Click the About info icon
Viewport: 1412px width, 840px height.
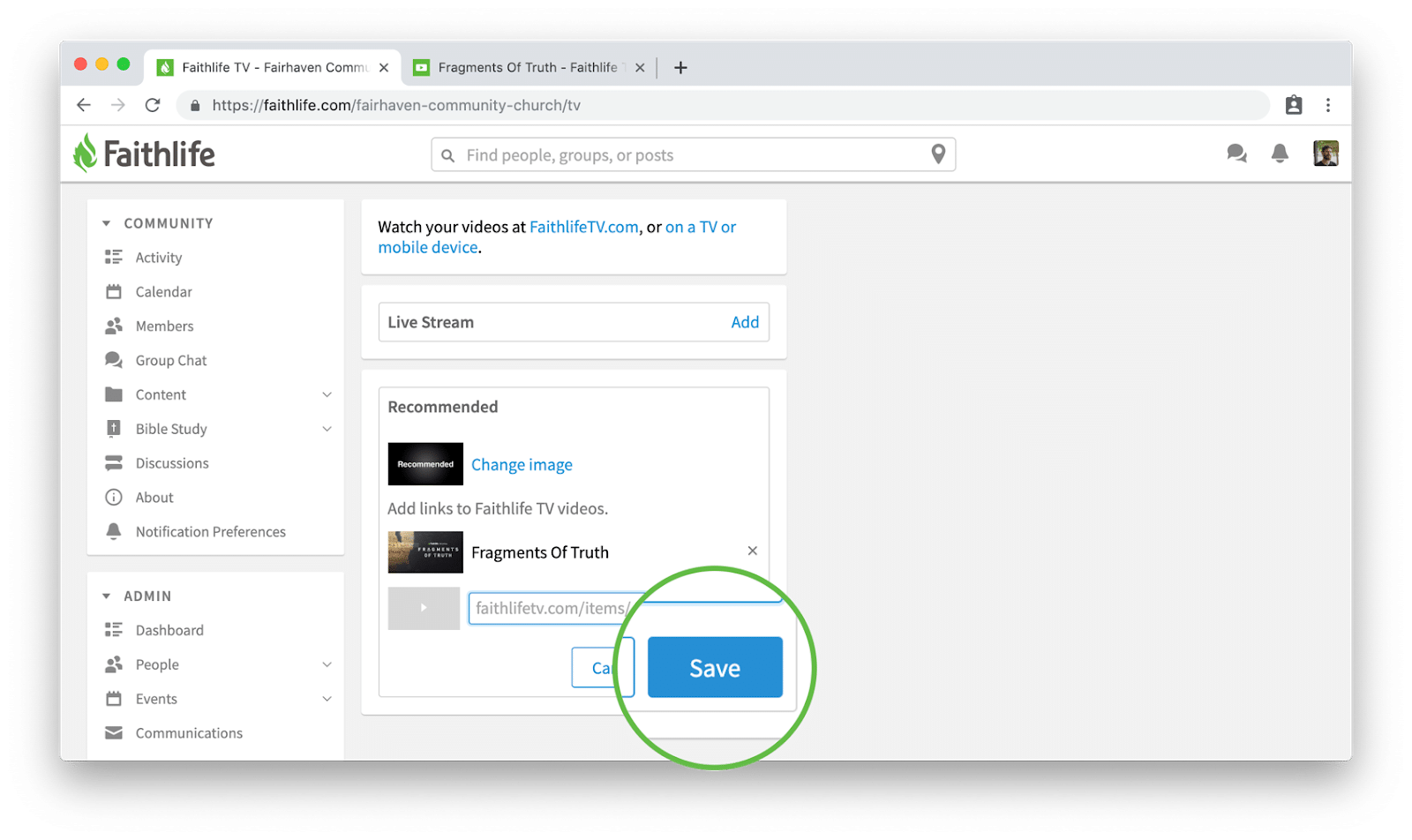(x=114, y=498)
